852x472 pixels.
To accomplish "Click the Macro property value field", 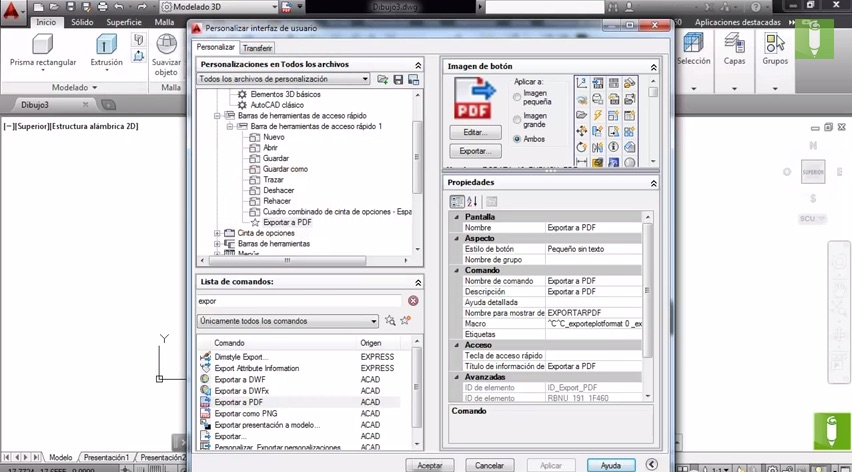I will (594, 324).
